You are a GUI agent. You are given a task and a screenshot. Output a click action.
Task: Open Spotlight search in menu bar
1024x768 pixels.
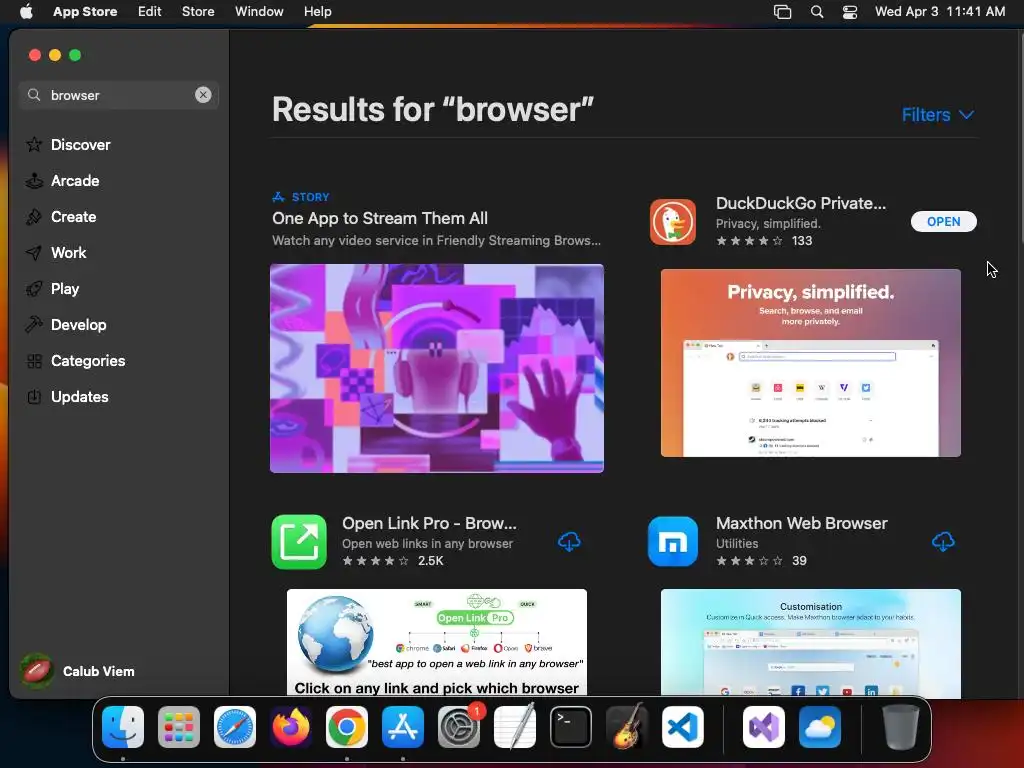pos(816,12)
